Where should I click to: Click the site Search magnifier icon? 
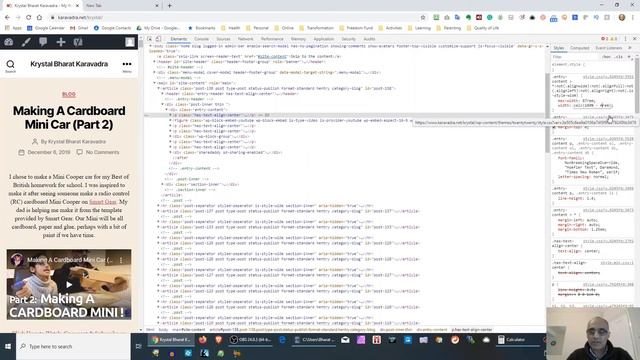coord(10,64)
